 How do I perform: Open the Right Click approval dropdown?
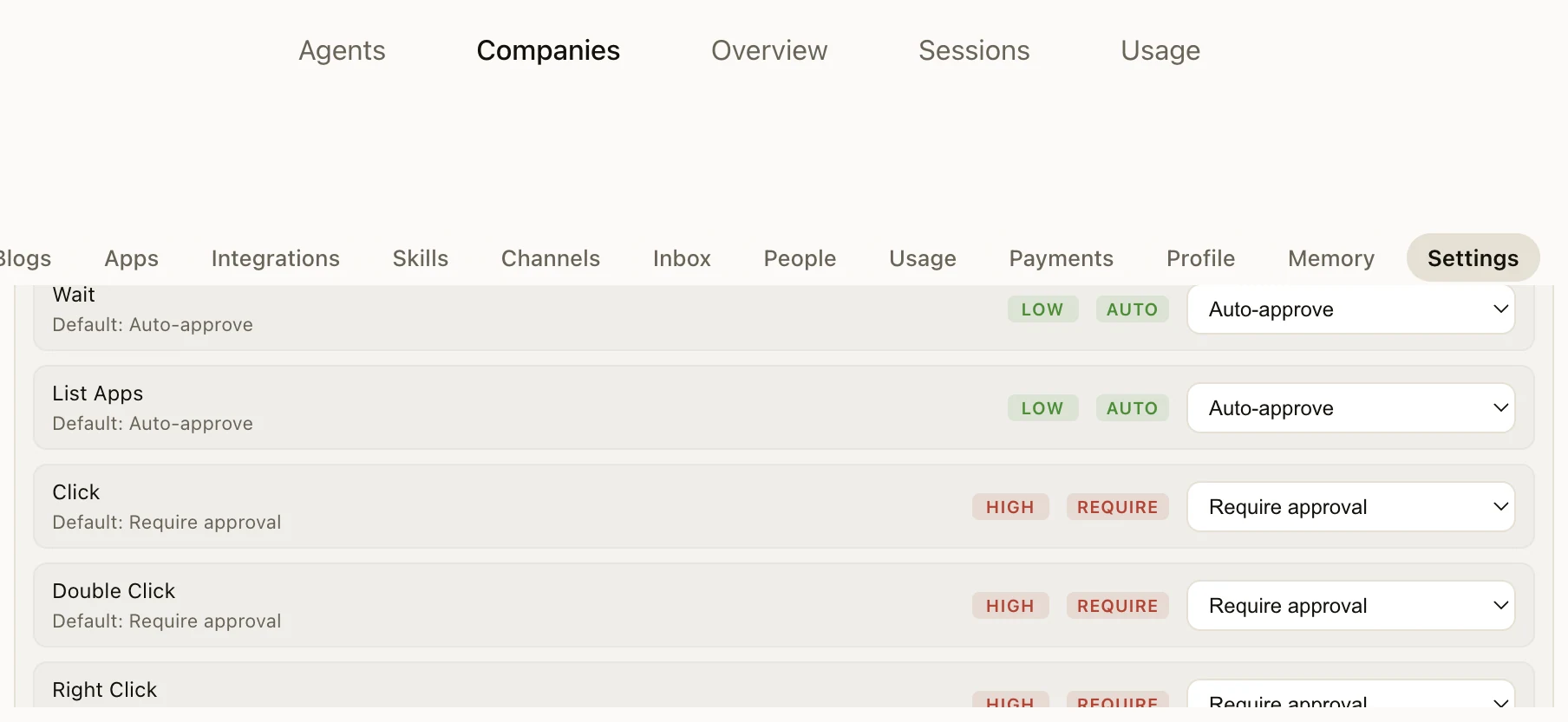click(x=1350, y=695)
